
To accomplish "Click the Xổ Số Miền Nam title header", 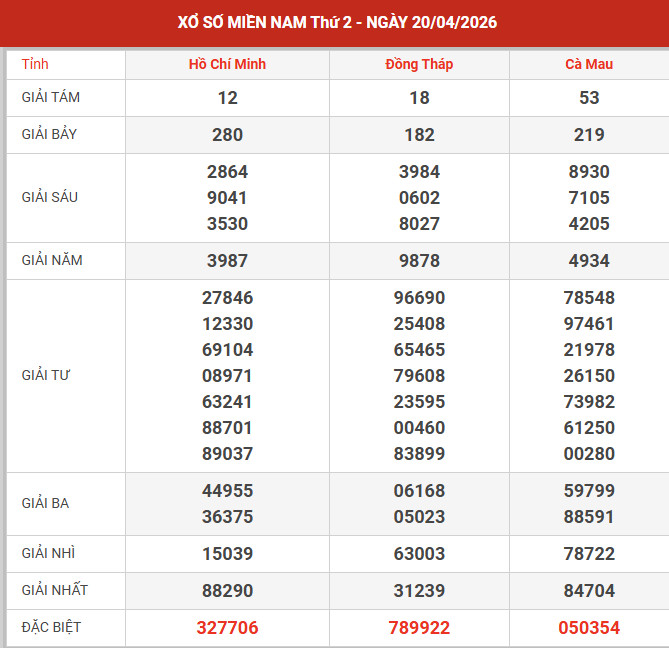I will (x=334, y=22).
